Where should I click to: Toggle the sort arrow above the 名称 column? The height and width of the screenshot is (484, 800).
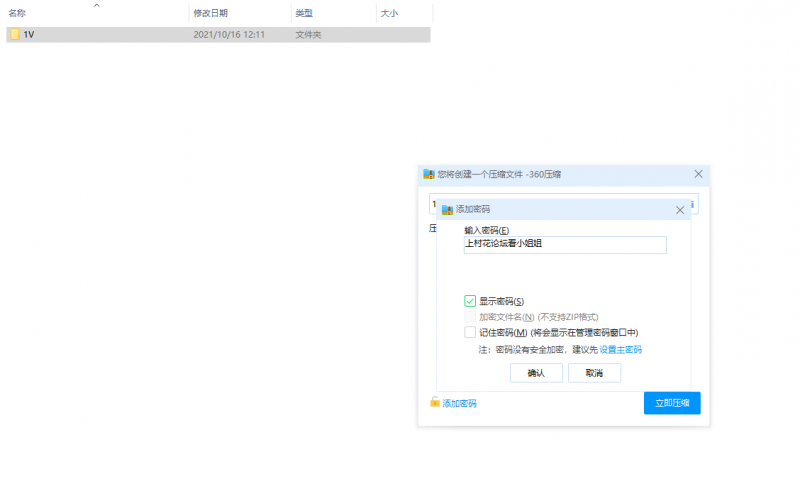point(96,5)
